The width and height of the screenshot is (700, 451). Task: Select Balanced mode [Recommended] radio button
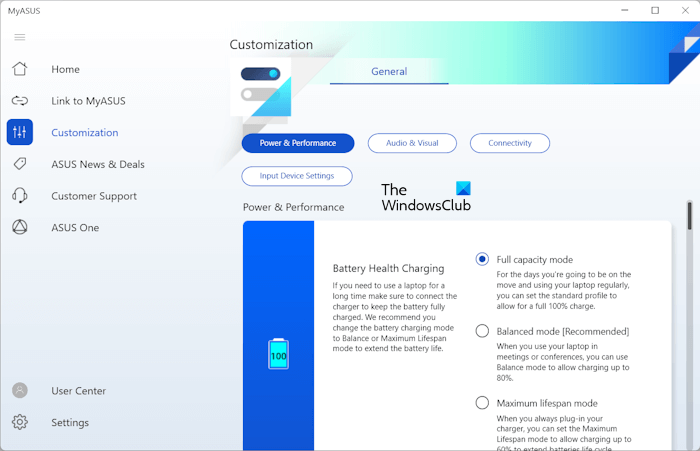tap(482, 331)
